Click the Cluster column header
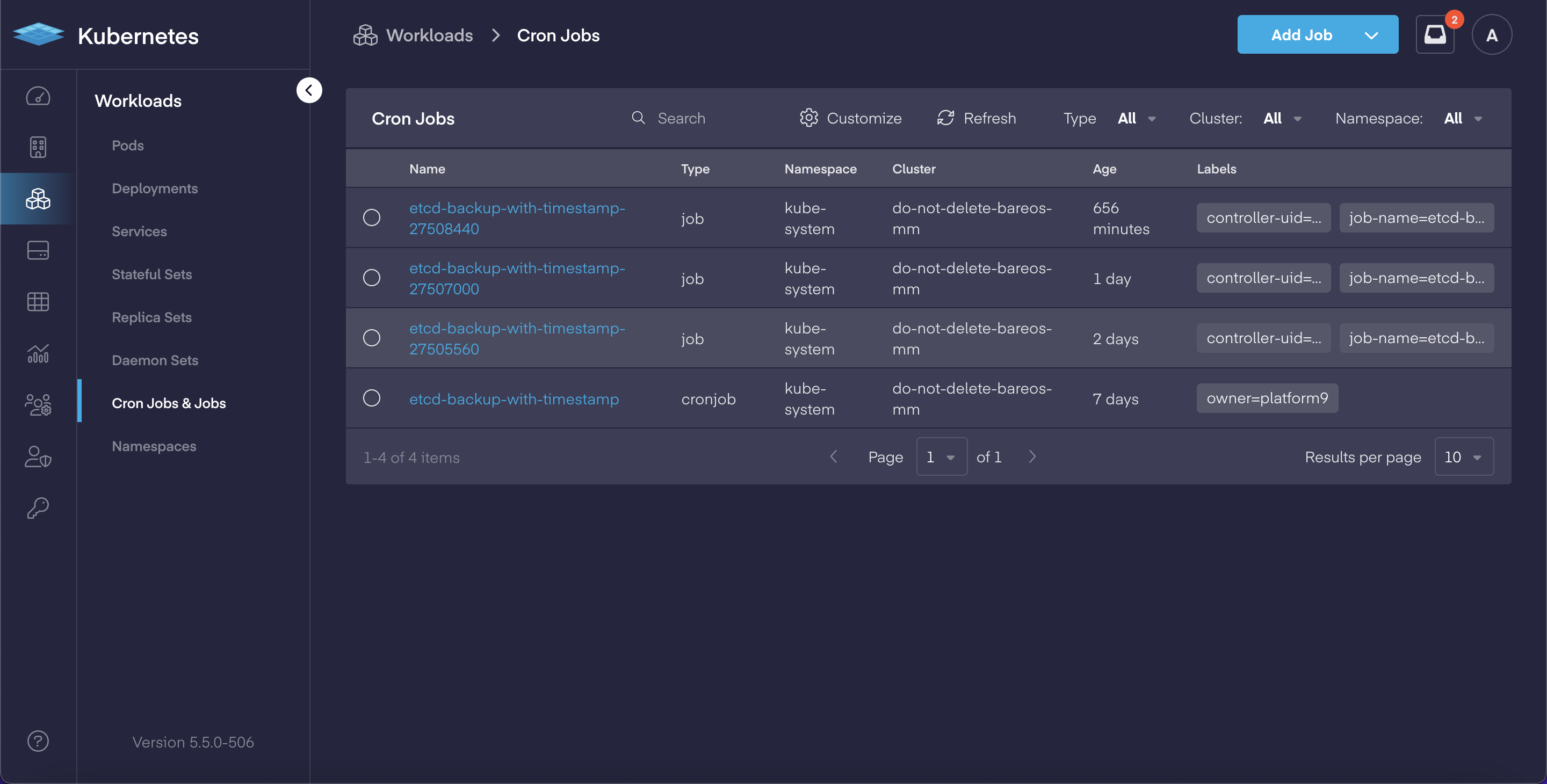The height and width of the screenshot is (784, 1547). tap(913, 169)
